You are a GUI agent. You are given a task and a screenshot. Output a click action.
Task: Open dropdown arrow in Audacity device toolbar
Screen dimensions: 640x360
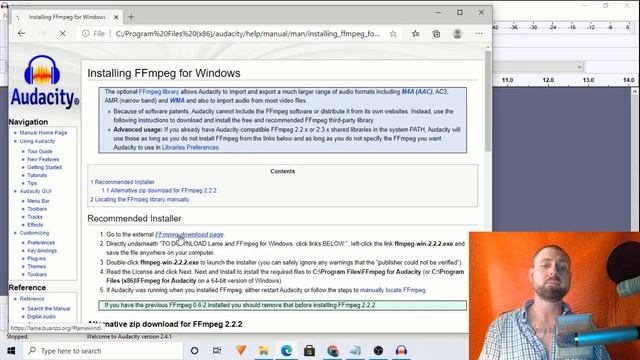point(580,67)
